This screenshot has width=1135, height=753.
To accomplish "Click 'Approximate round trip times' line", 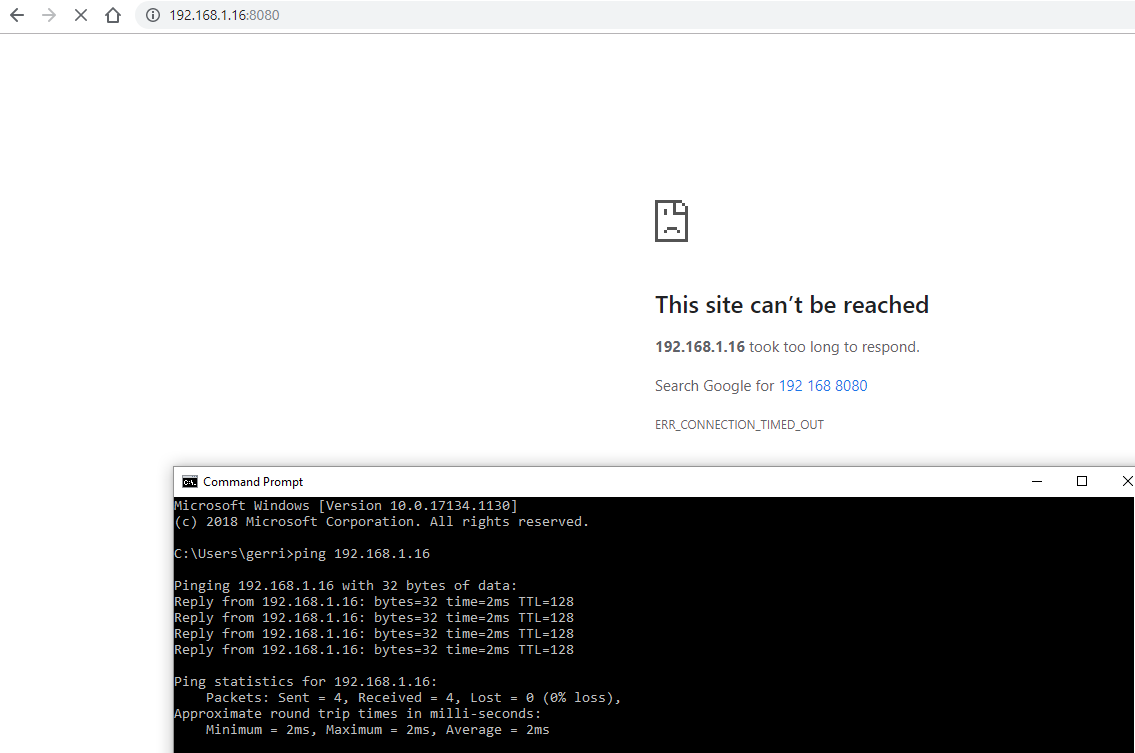I will (358, 714).
